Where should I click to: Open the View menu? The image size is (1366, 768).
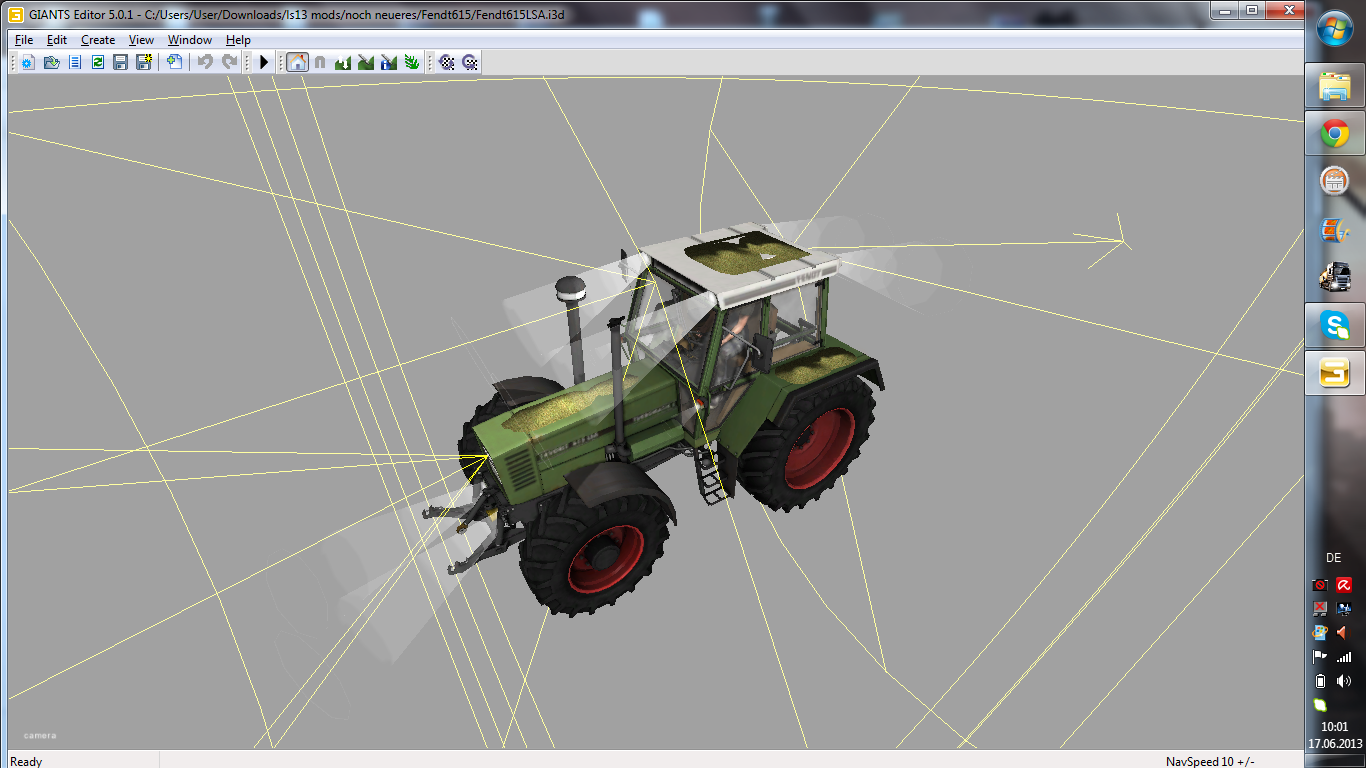click(141, 40)
